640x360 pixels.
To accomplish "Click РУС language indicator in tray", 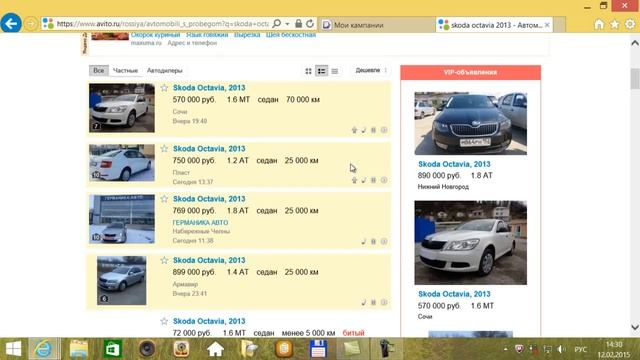I will coord(580,349).
